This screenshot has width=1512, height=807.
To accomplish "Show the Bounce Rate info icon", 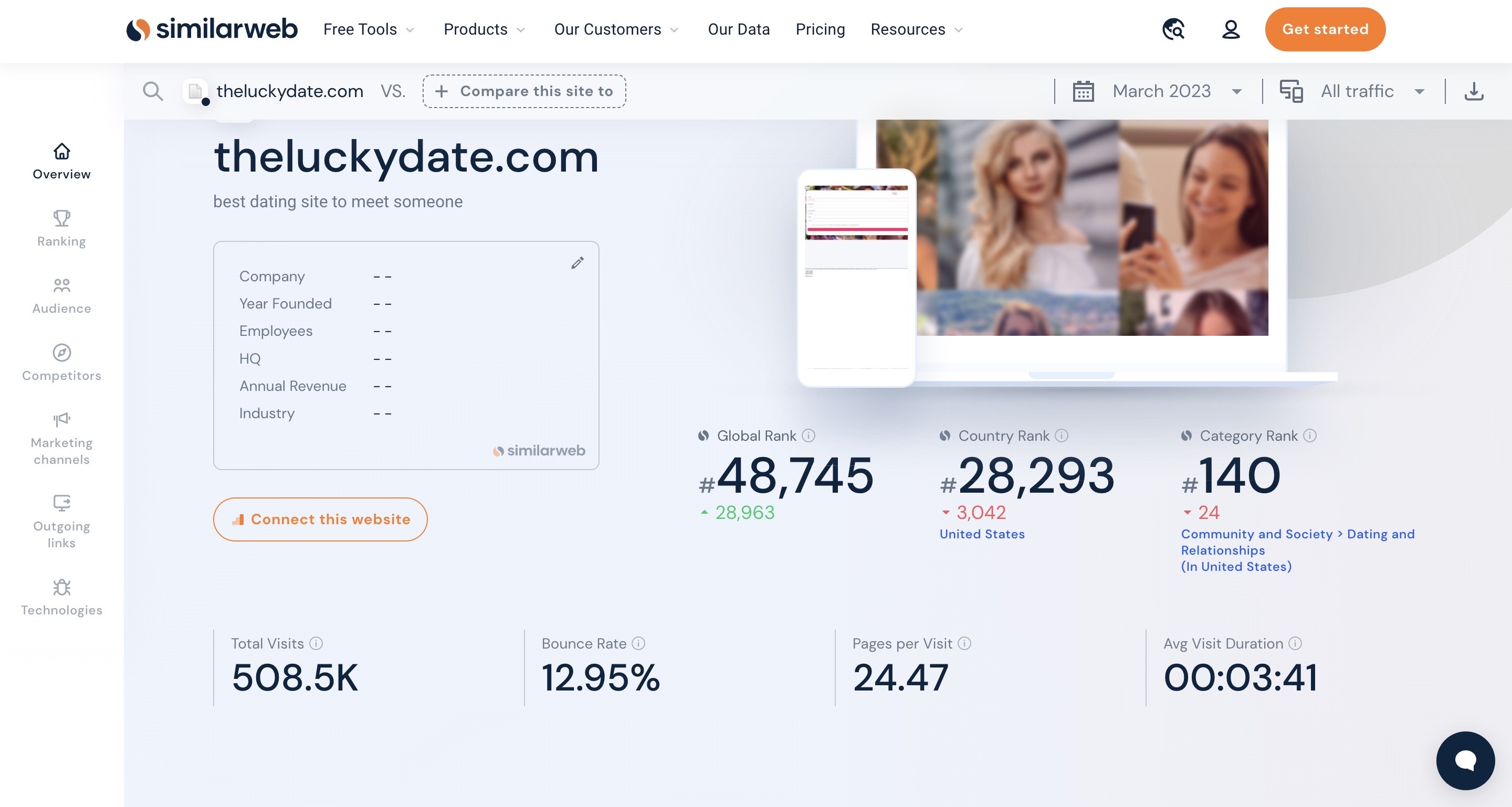I will [x=638, y=643].
